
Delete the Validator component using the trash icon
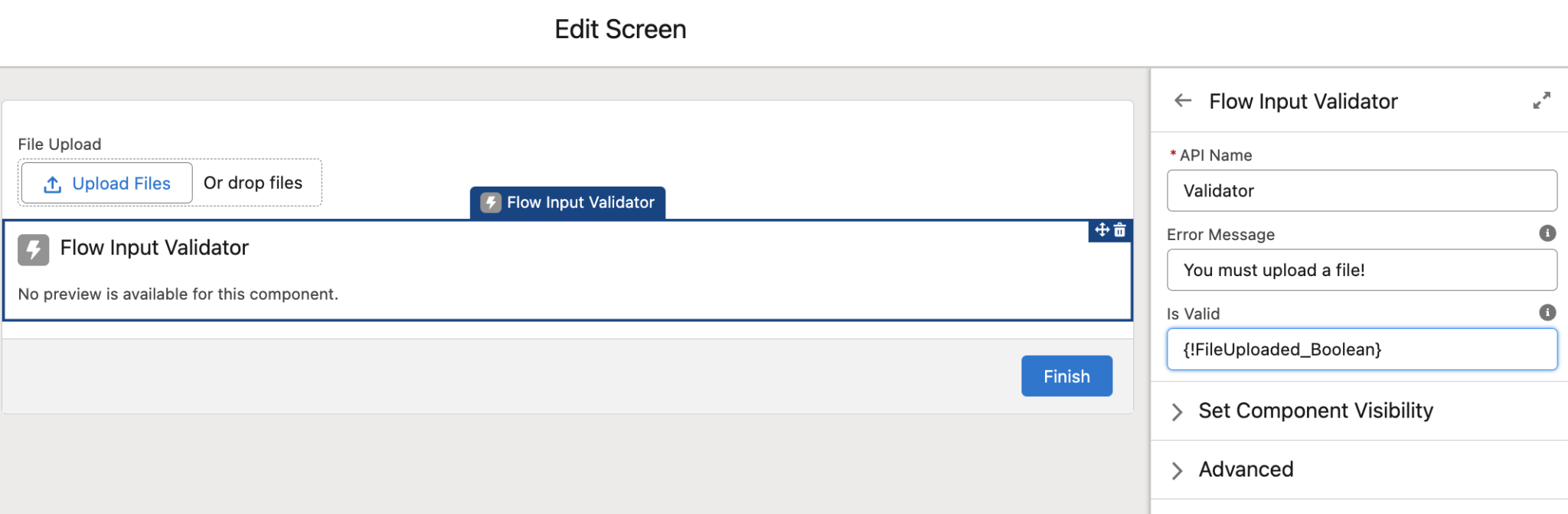tap(1119, 230)
